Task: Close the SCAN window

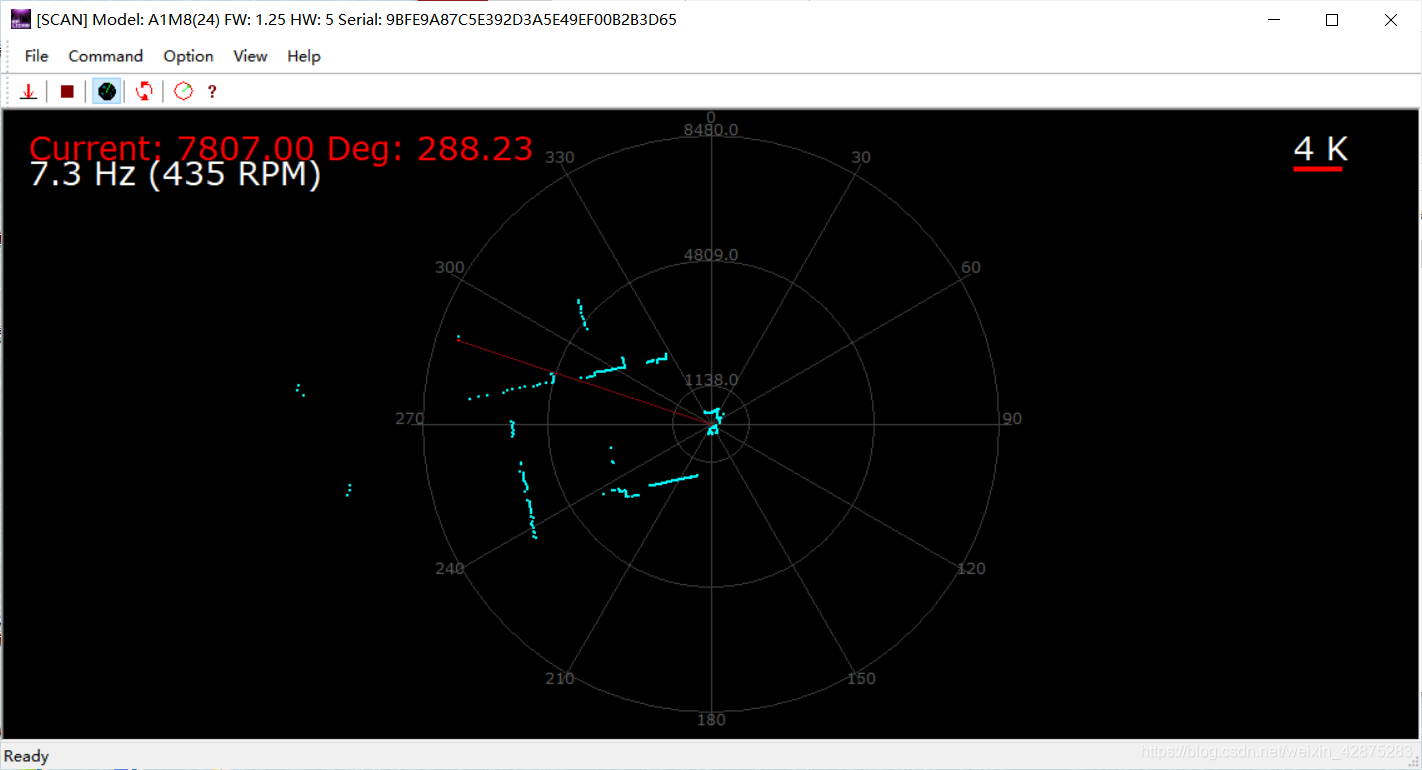Action: click(x=1391, y=20)
